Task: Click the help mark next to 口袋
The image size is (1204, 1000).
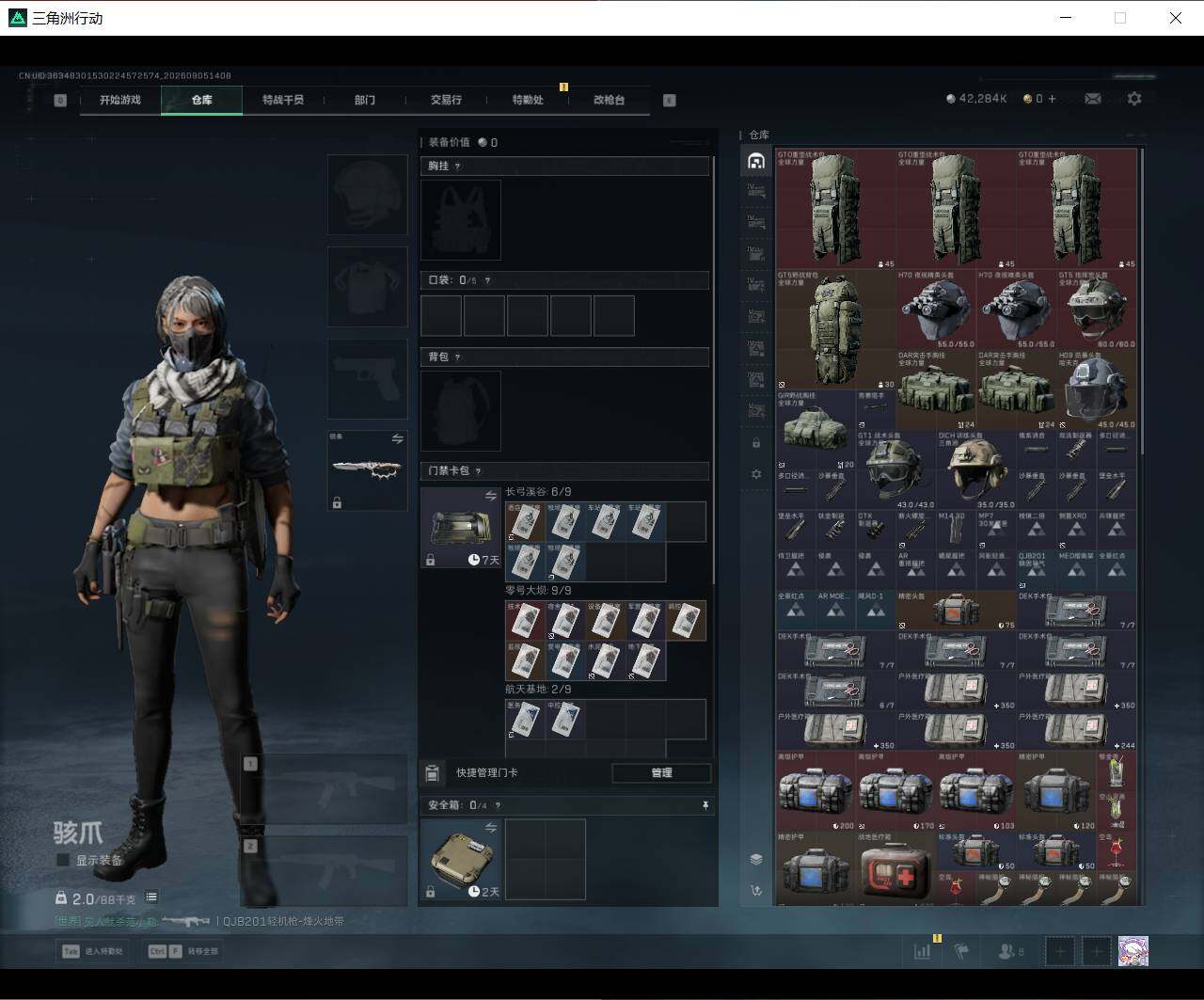Action: click(486, 280)
